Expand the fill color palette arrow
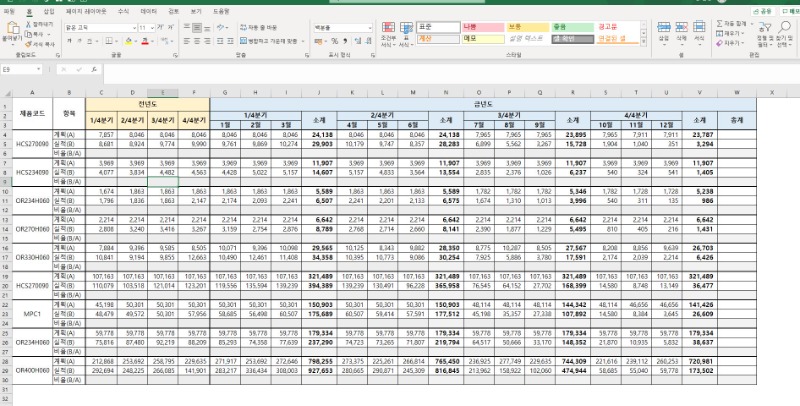 (136, 41)
